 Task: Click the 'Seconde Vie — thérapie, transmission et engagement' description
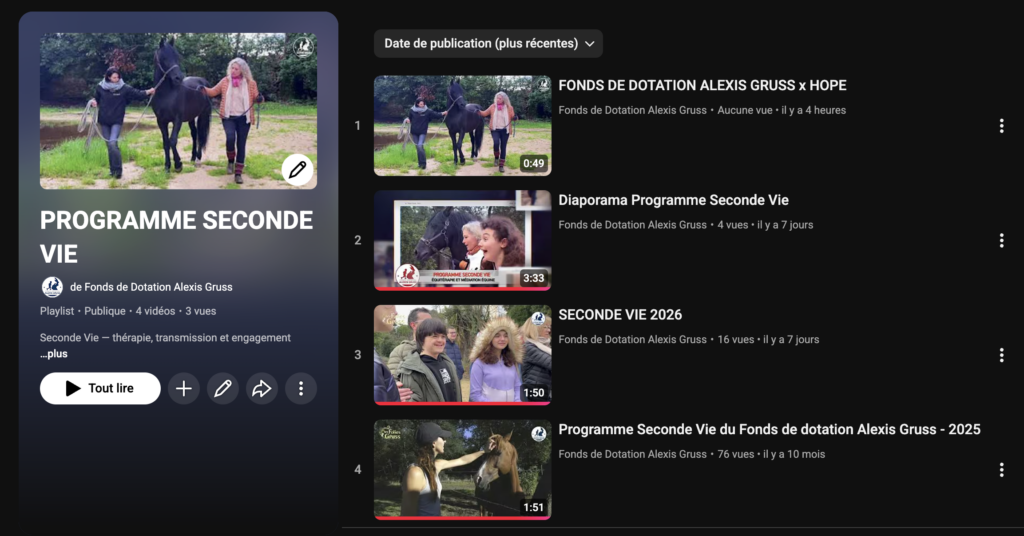point(165,338)
